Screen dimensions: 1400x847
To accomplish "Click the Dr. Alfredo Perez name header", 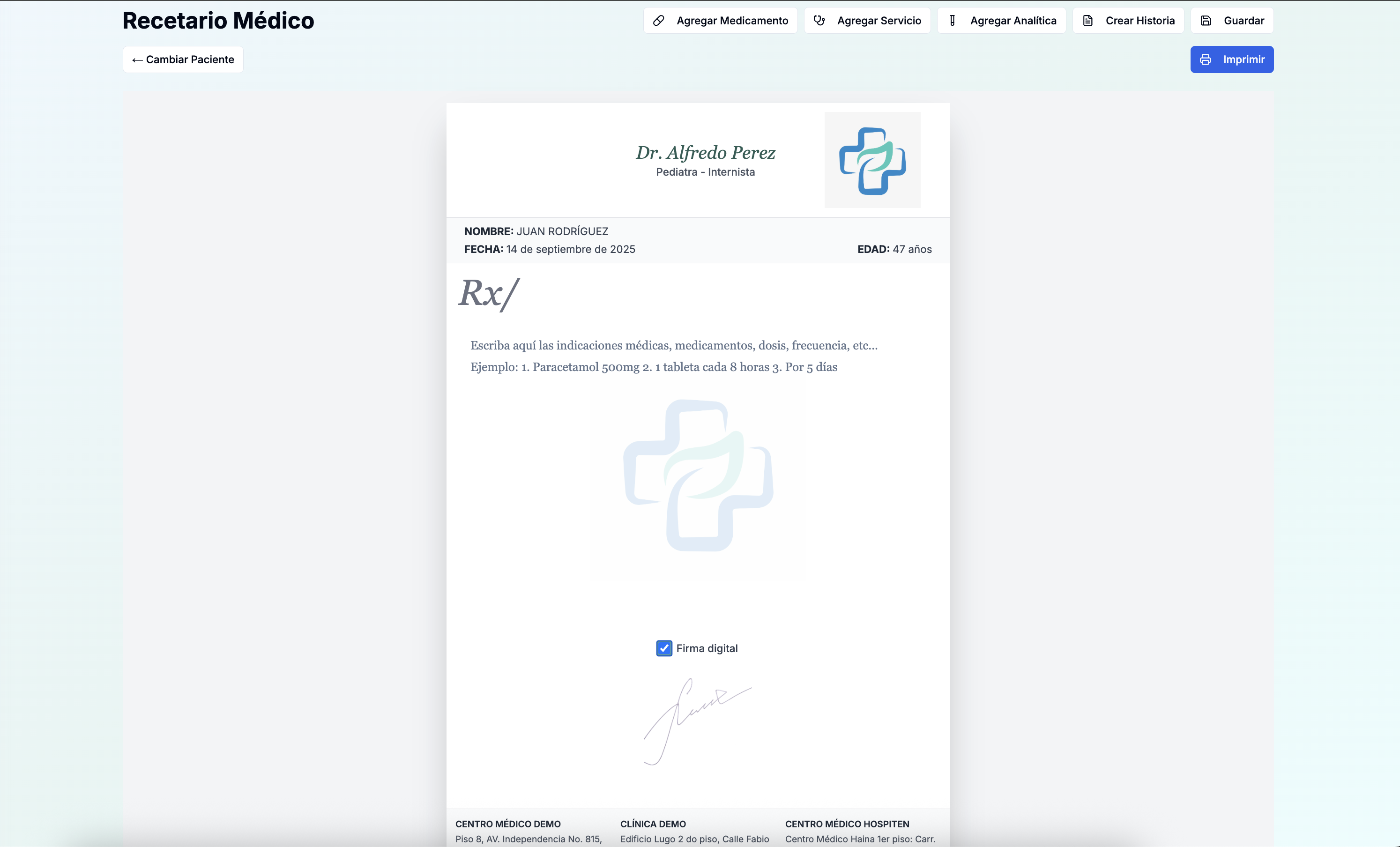I will 705,152.
